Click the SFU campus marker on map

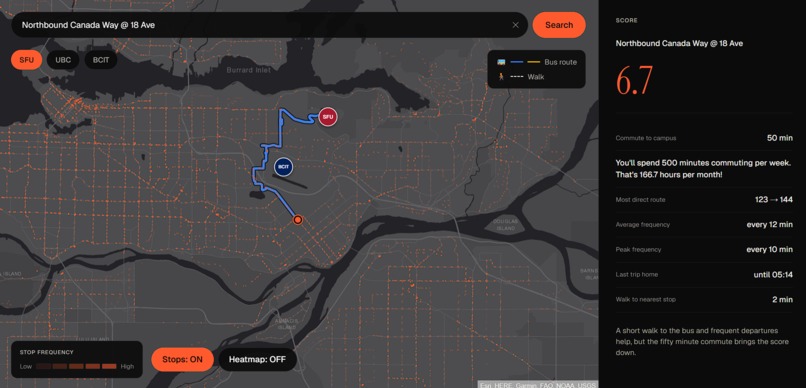(x=327, y=117)
